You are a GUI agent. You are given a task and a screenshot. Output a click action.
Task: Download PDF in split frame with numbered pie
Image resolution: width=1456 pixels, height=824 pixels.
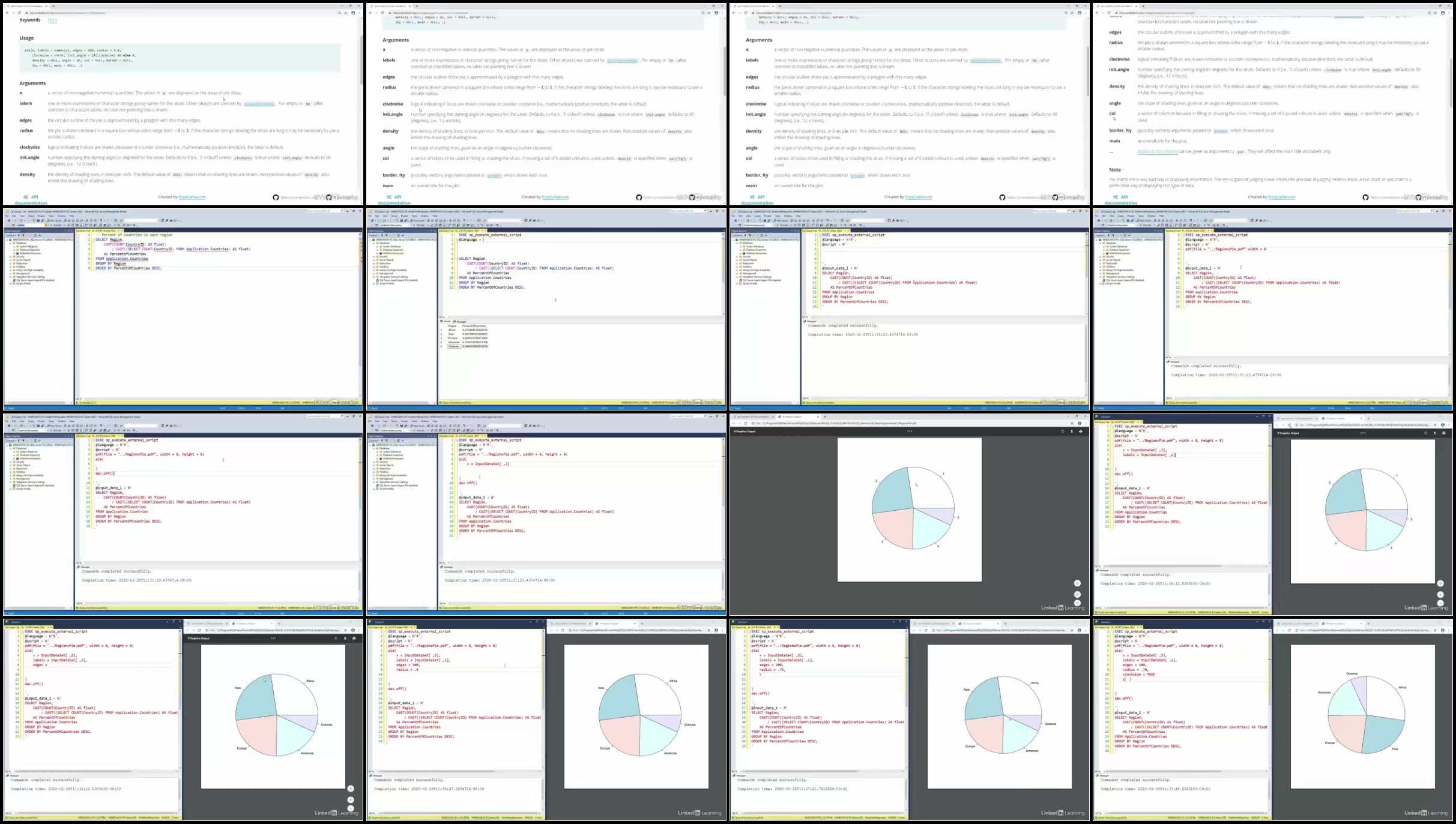point(1435,433)
